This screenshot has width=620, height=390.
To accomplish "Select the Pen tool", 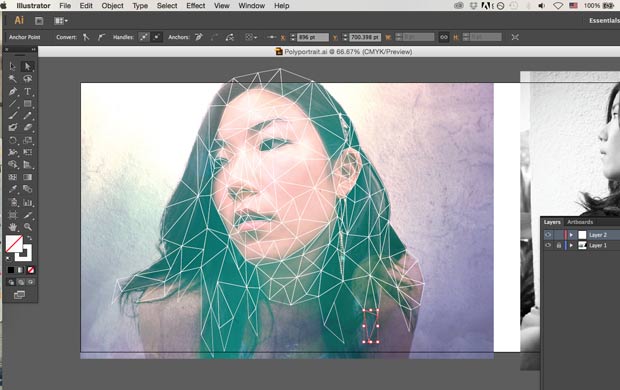I will click(x=13, y=91).
